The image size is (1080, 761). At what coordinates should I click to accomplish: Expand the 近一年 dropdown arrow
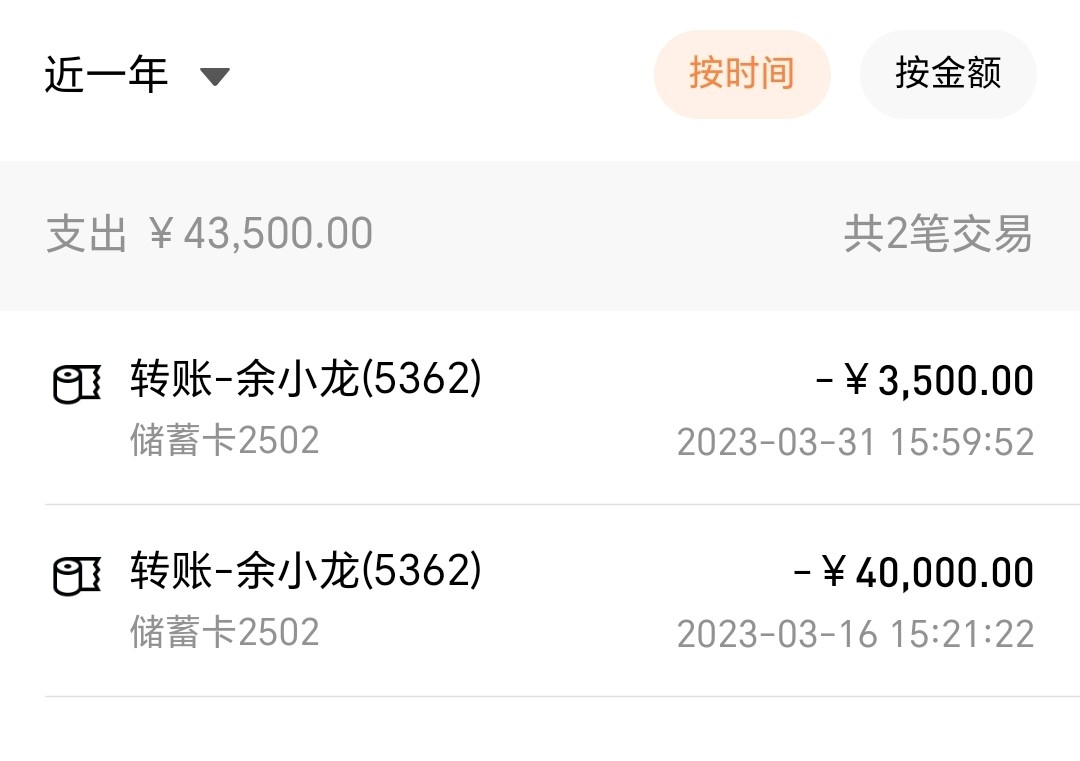click(x=215, y=76)
